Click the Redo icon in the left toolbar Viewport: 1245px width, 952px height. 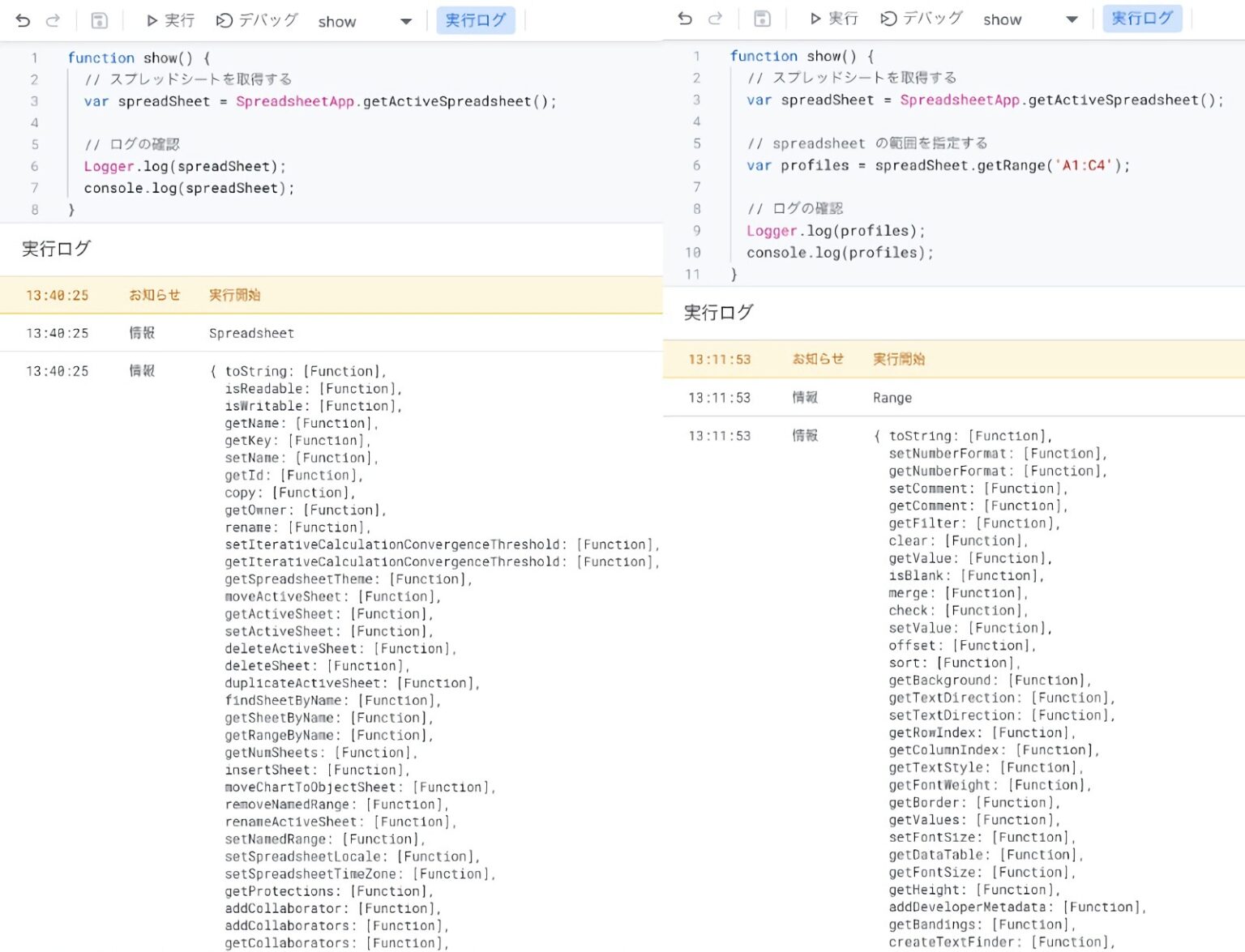point(53,21)
